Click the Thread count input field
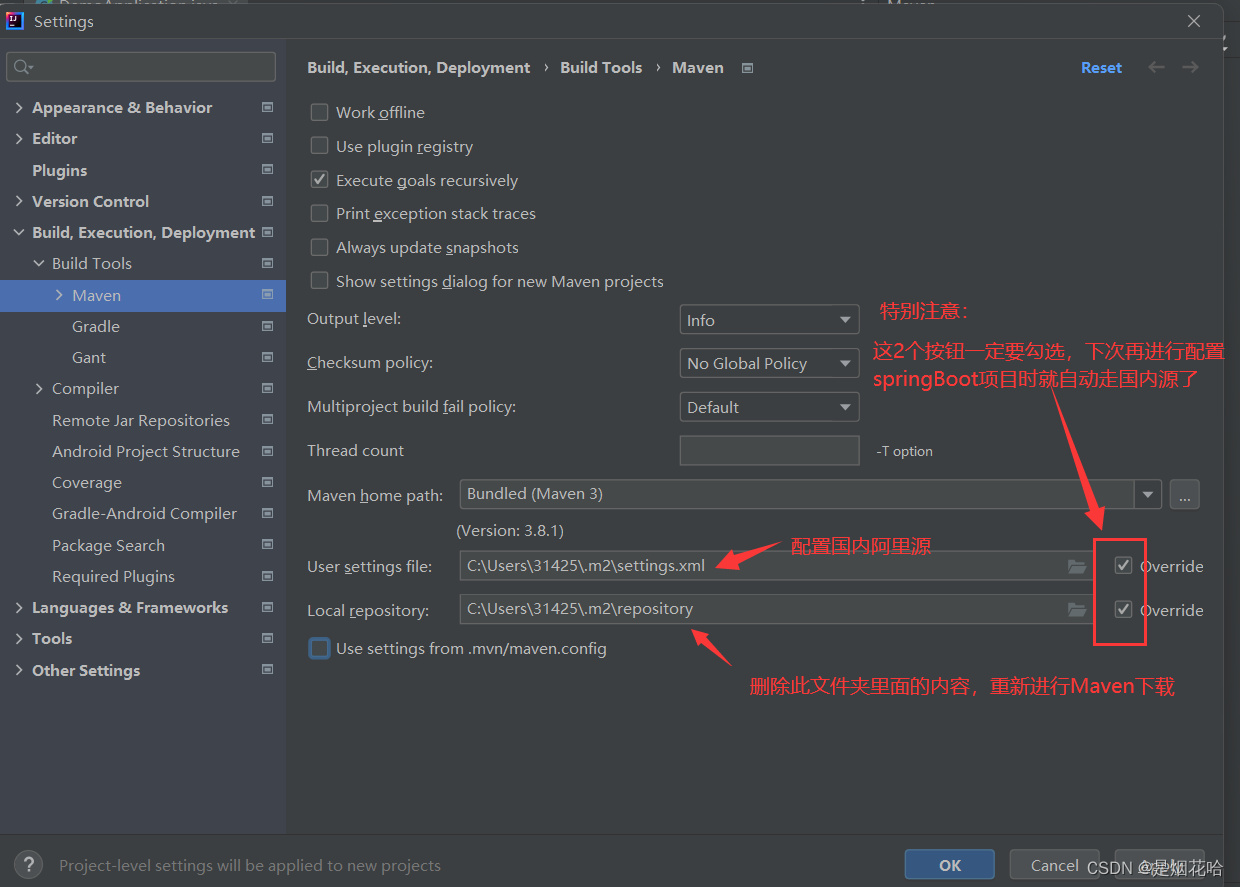The image size is (1240, 887). 769,450
